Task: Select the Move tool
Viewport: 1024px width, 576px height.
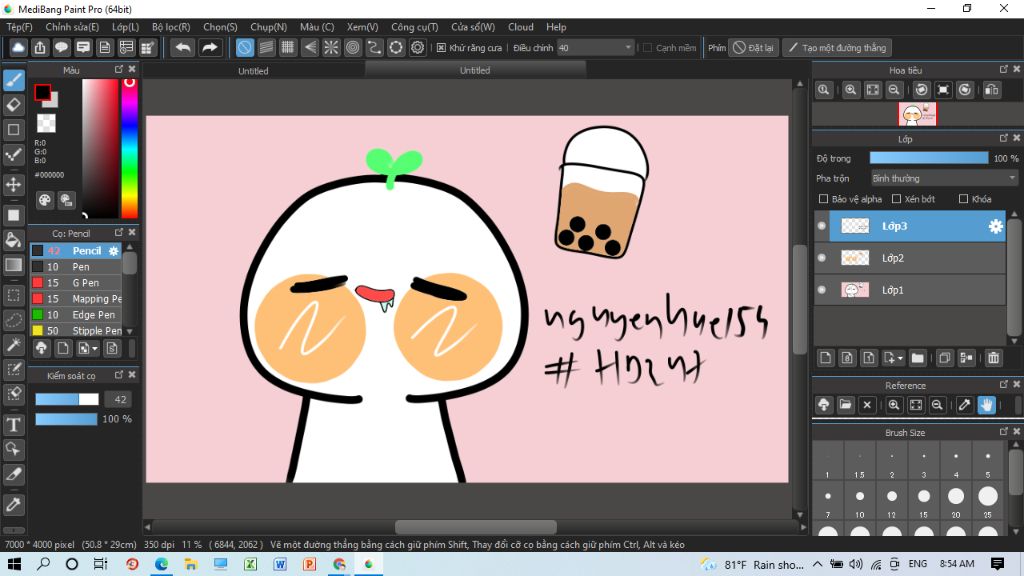Action: point(14,185)
